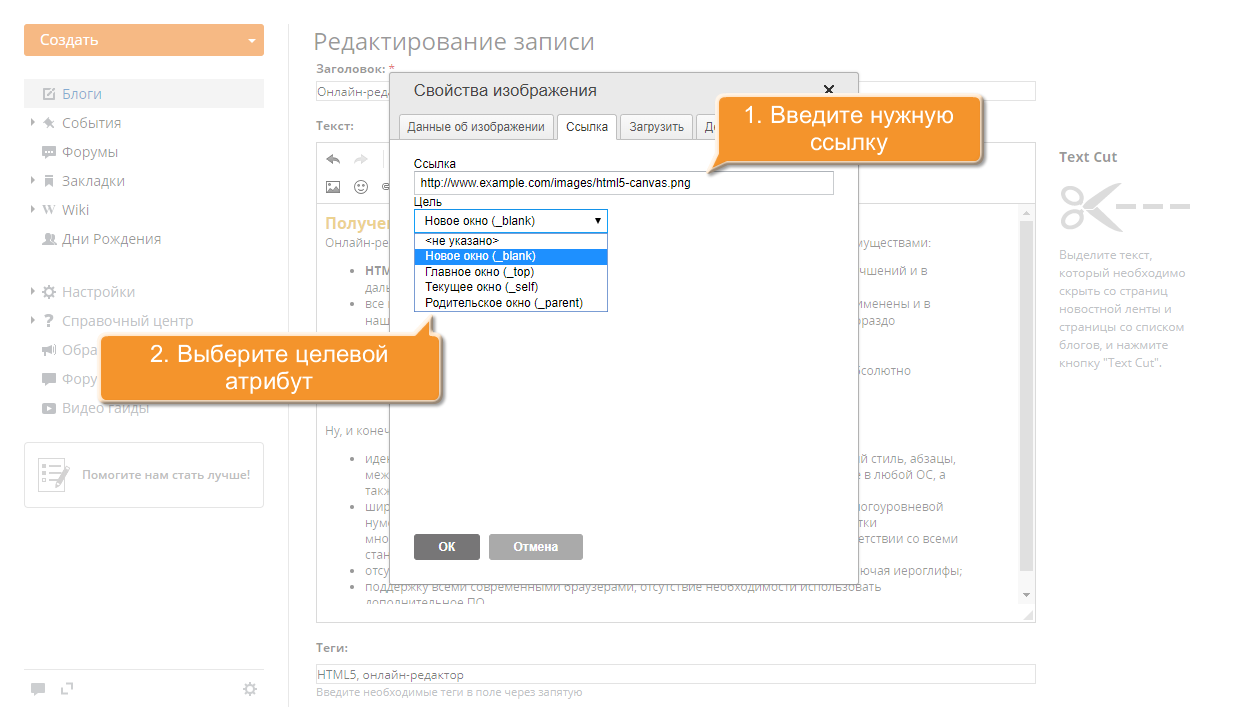Expand the Закладки section

[32, 180]
